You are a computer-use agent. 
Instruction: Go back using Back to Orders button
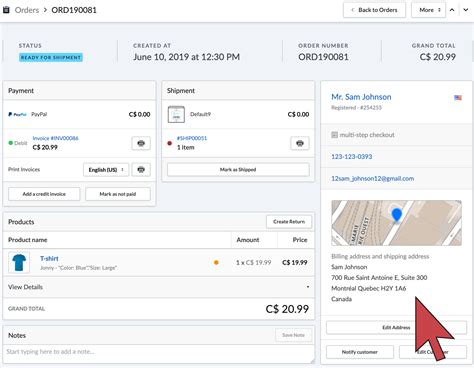pyautogui.click(x=374, y=10)
